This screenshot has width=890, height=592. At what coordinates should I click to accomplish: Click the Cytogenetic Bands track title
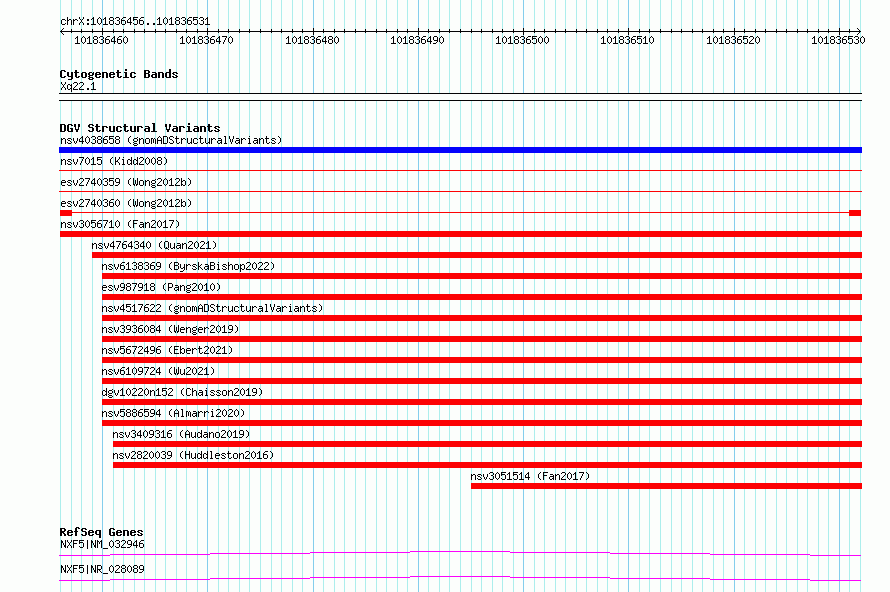tap(119, 74)
